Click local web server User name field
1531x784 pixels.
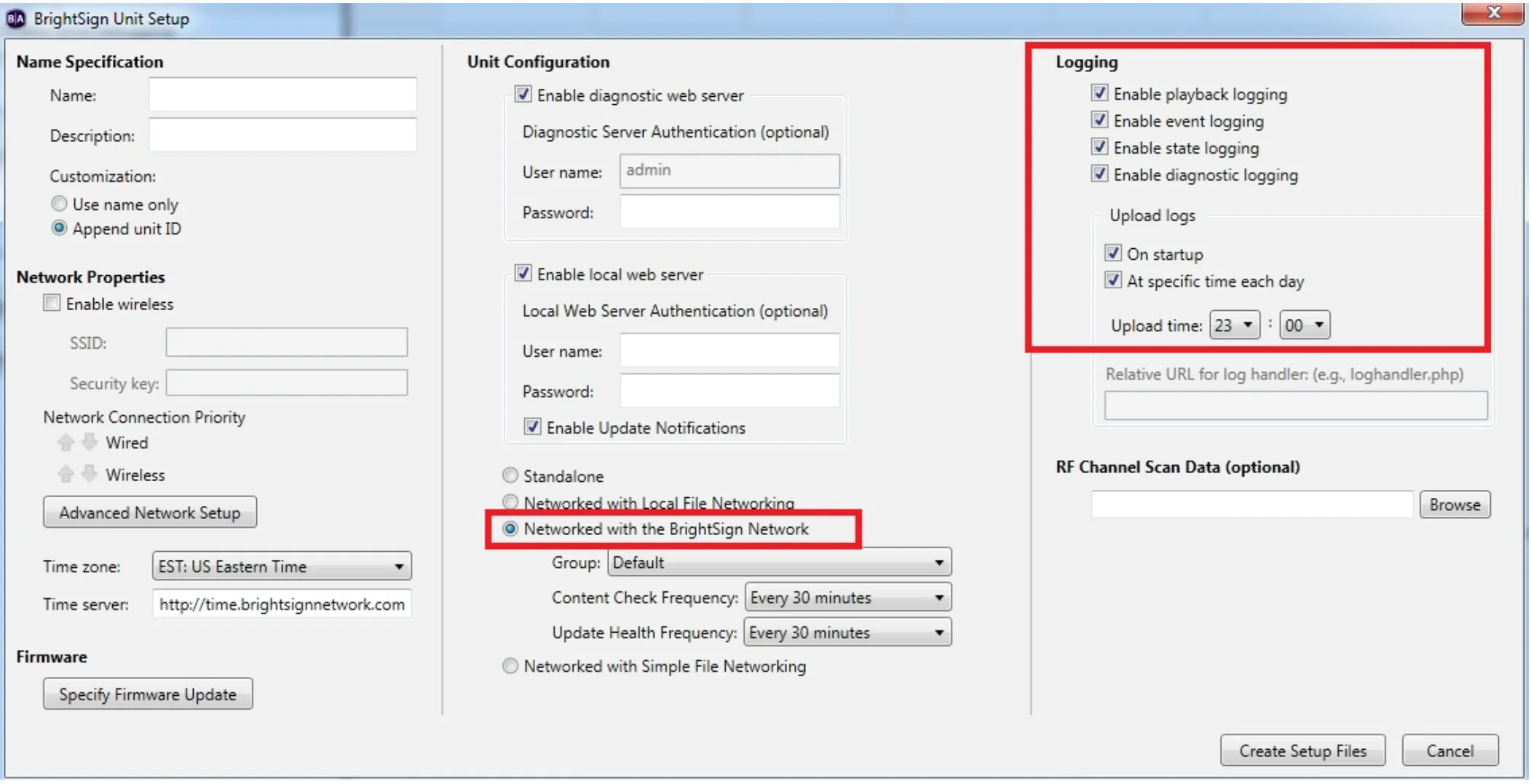click(729, 351)
